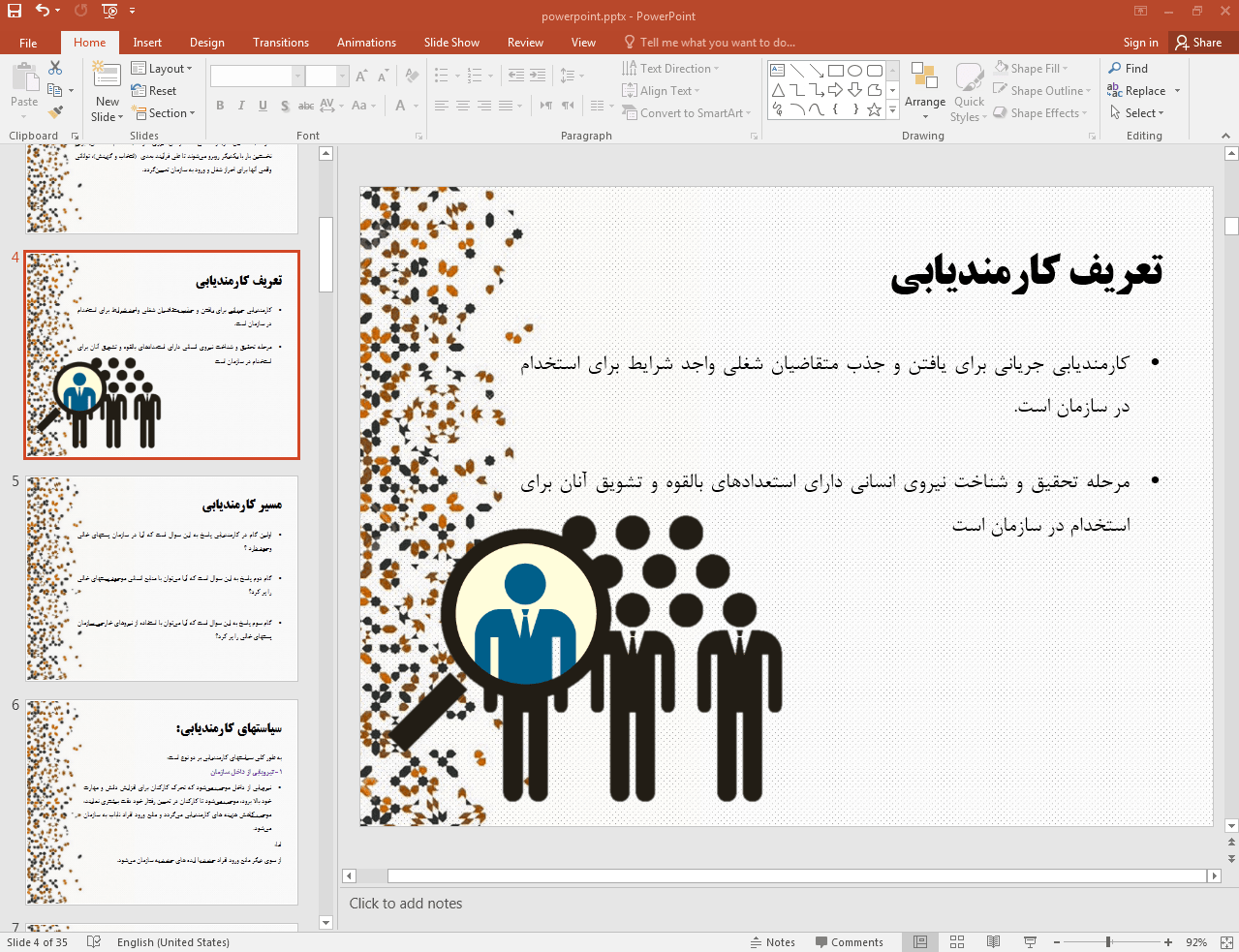Choose the oval shape from the gallery

coord(854,71)
